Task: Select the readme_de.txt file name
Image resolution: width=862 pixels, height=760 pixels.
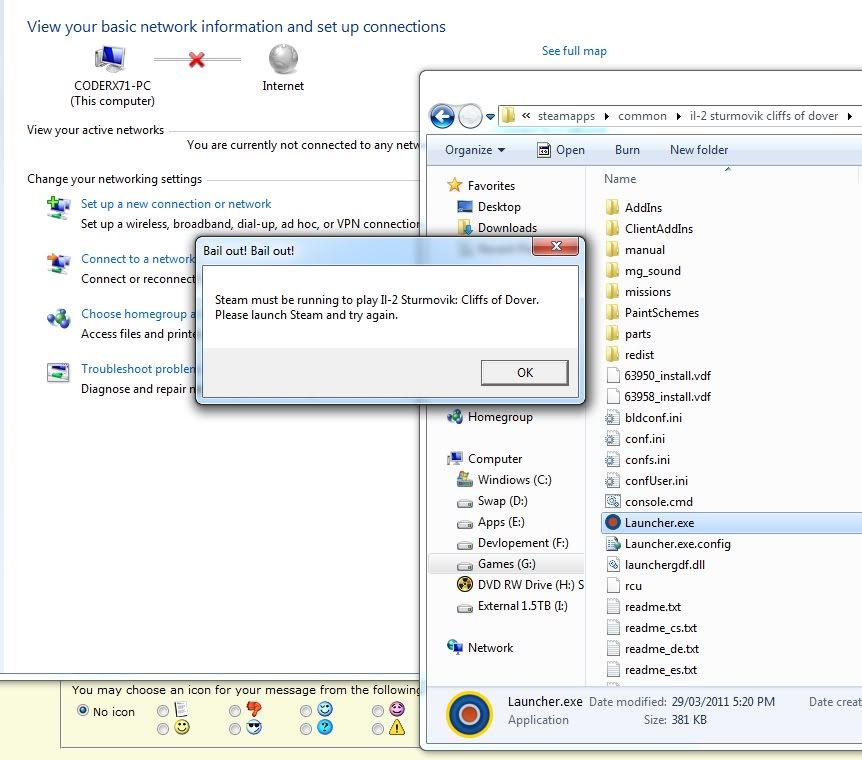Action: pos(662,649)
